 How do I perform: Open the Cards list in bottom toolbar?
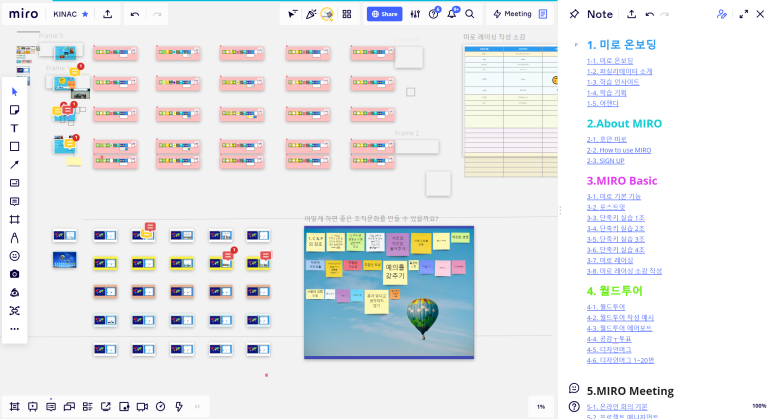coord(87,407)
